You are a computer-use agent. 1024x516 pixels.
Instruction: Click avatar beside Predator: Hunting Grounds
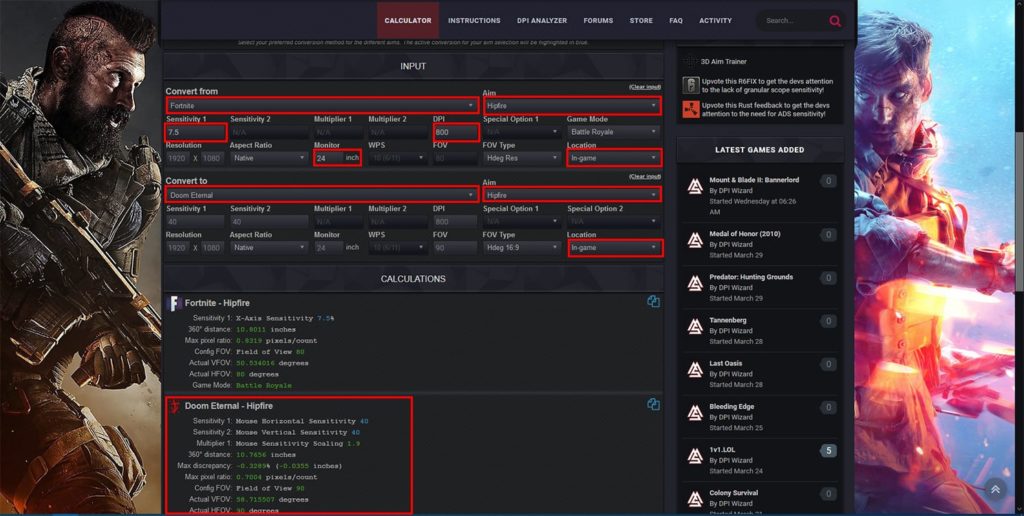695,283
